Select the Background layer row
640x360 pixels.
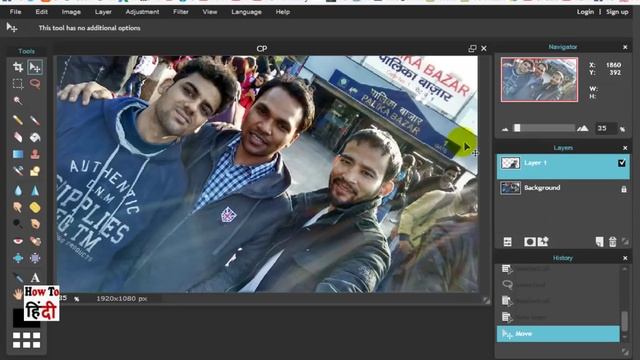tap(563, 188)
